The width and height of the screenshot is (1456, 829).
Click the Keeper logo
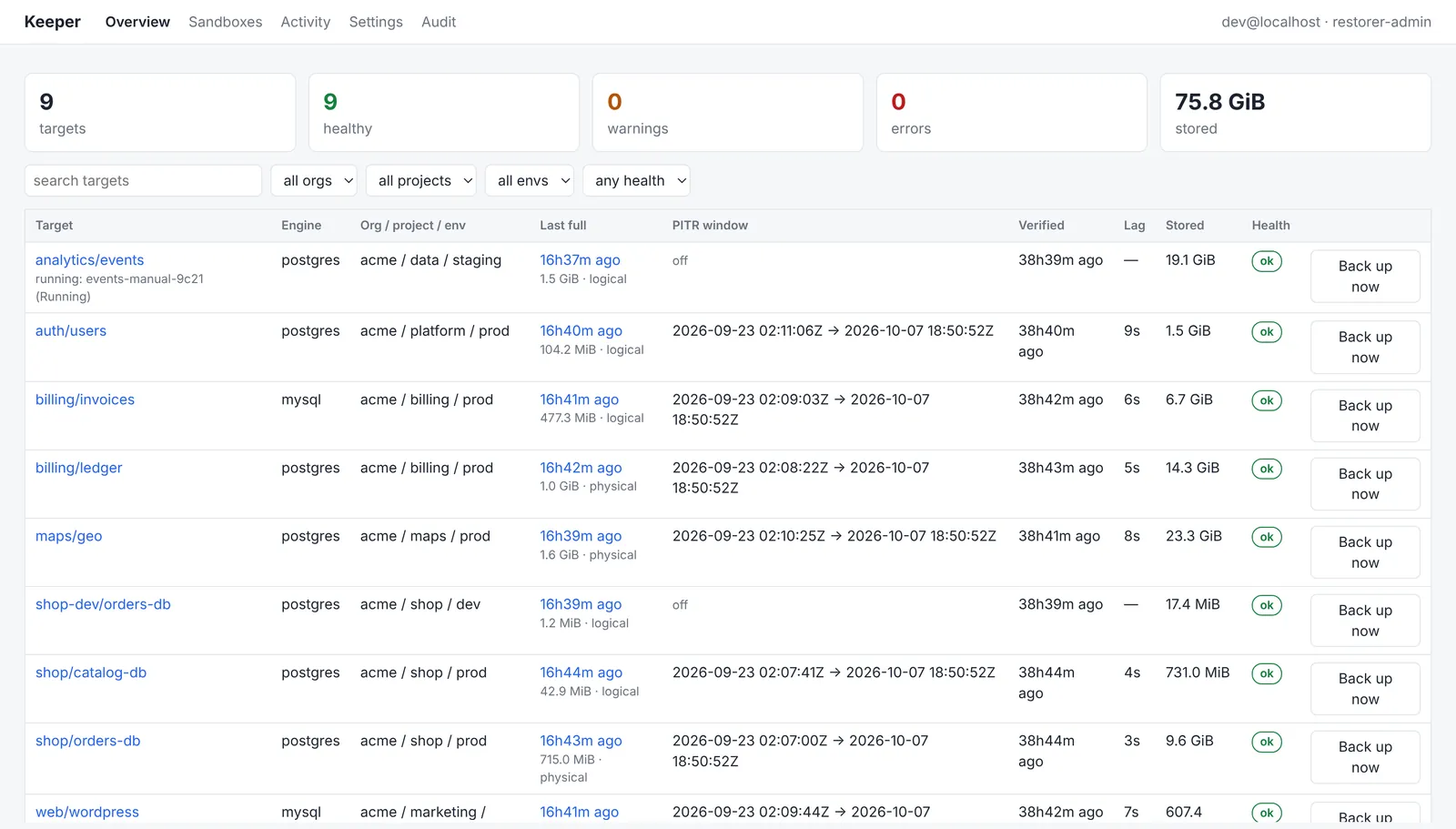coord(53,22)
